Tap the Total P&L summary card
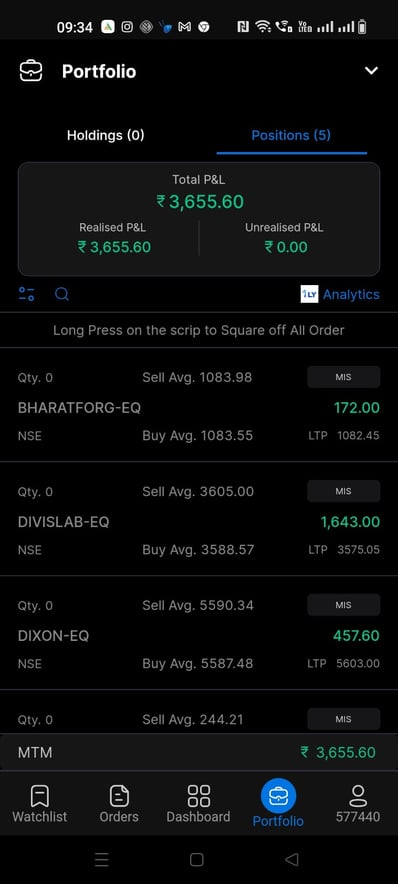 coord(199,219)
